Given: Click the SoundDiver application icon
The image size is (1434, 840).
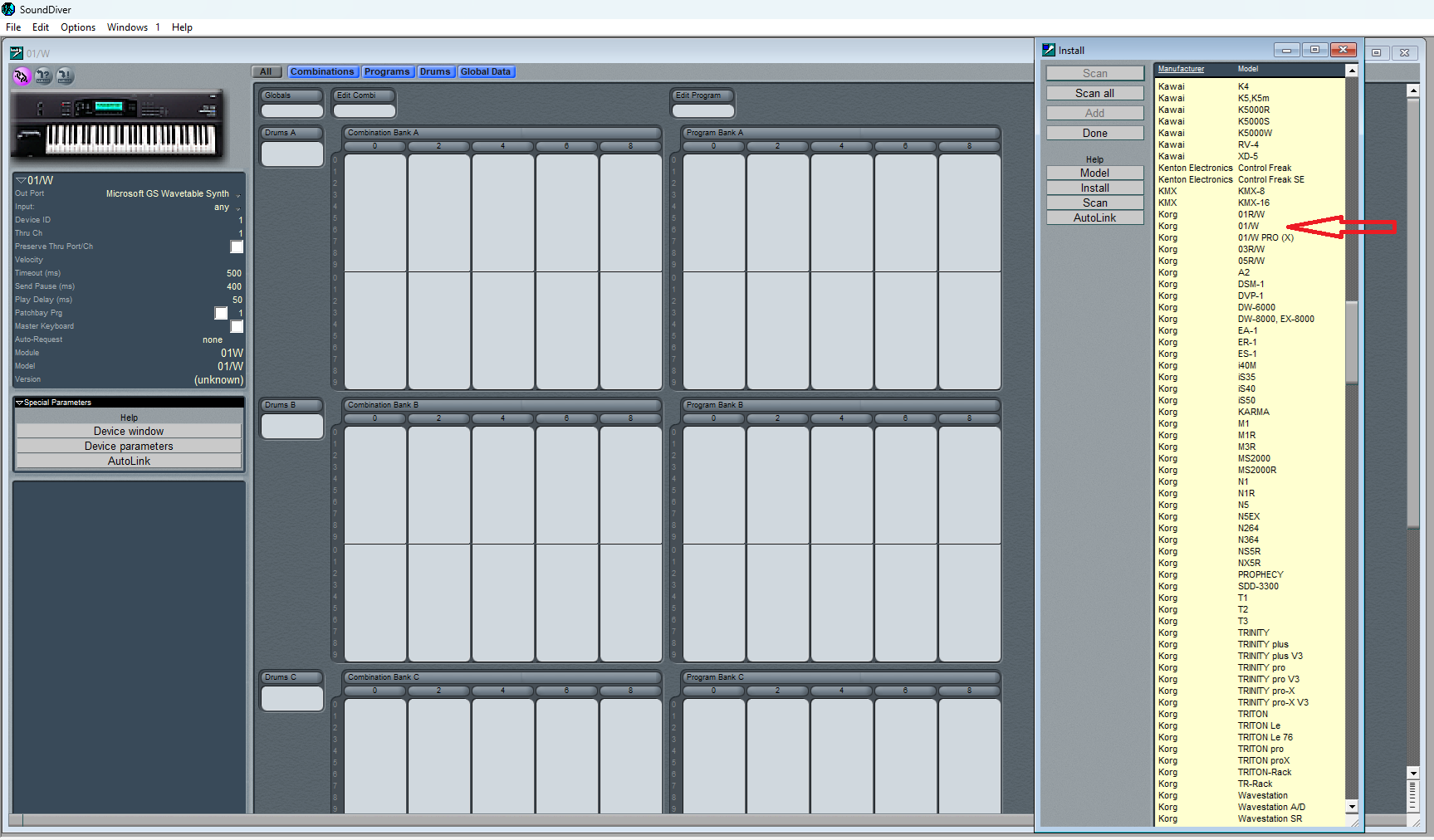Looking at the screenshot, I should [8, 9].
